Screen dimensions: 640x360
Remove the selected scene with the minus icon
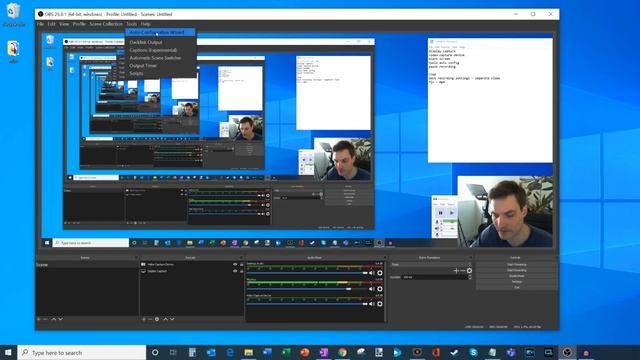(46, 319)
